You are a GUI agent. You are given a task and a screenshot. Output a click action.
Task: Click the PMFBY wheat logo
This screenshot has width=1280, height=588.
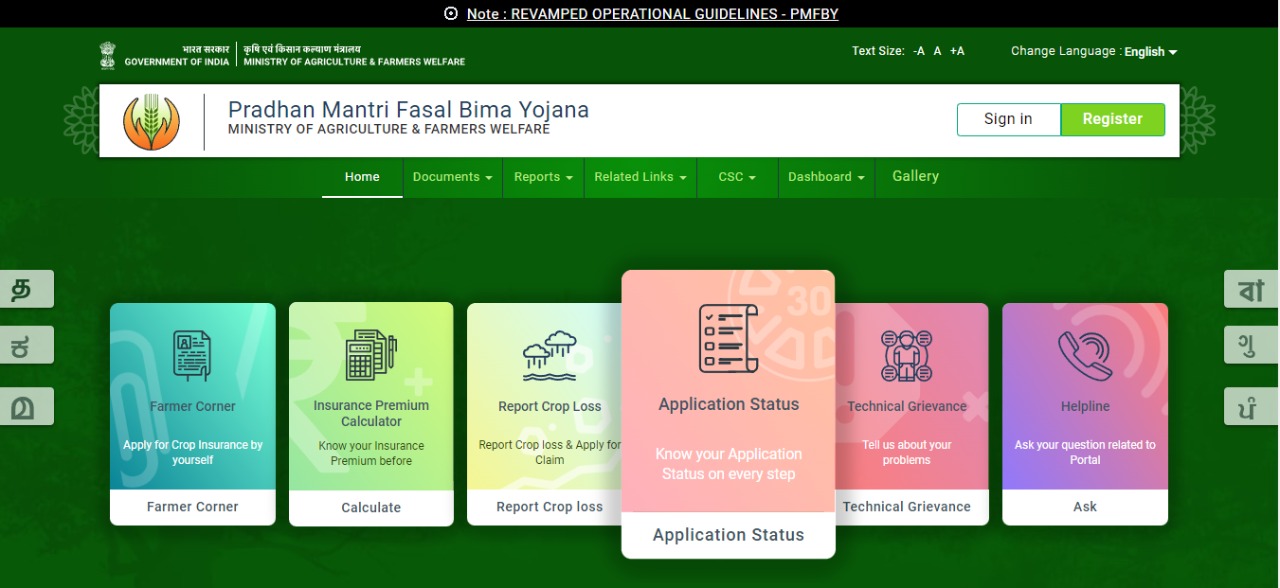tap(151, 122)
